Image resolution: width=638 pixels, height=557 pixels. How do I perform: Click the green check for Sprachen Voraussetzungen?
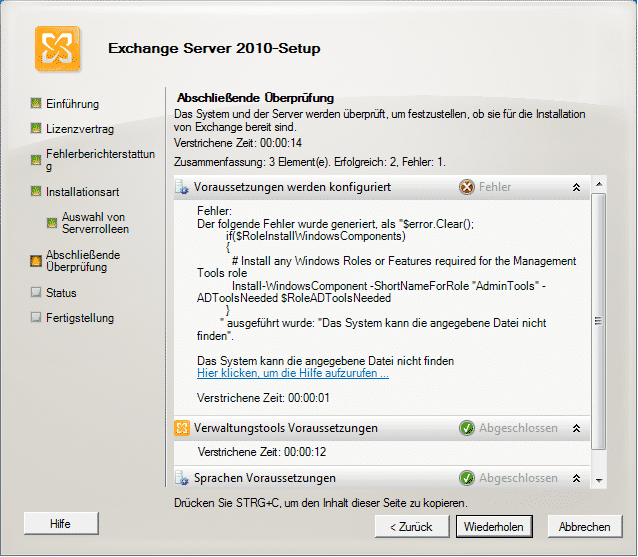tap(467, 478)
